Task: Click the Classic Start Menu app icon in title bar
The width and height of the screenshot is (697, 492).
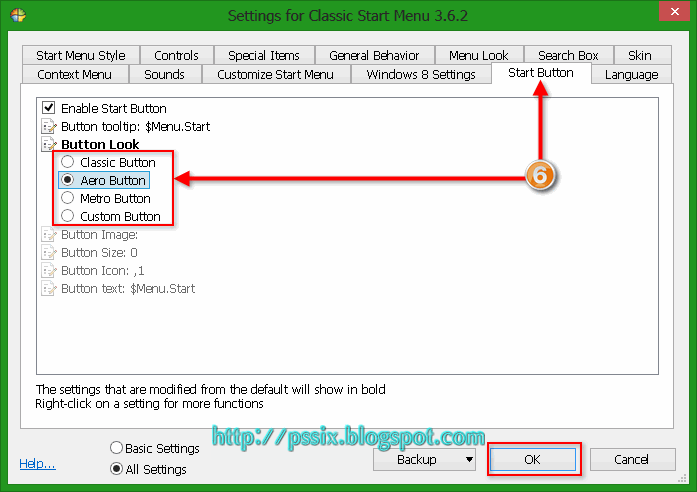Action: click(x=18, y=15)
